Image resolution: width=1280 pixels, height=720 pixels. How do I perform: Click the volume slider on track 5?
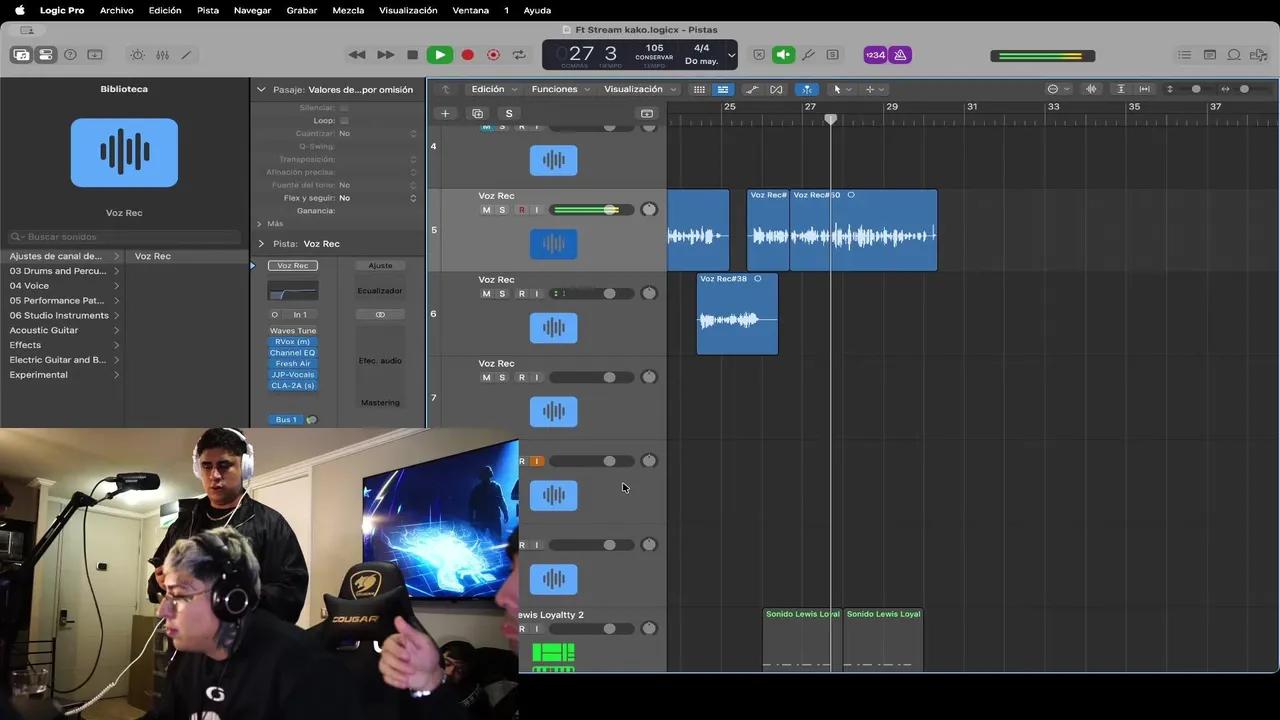coord(592,210)
